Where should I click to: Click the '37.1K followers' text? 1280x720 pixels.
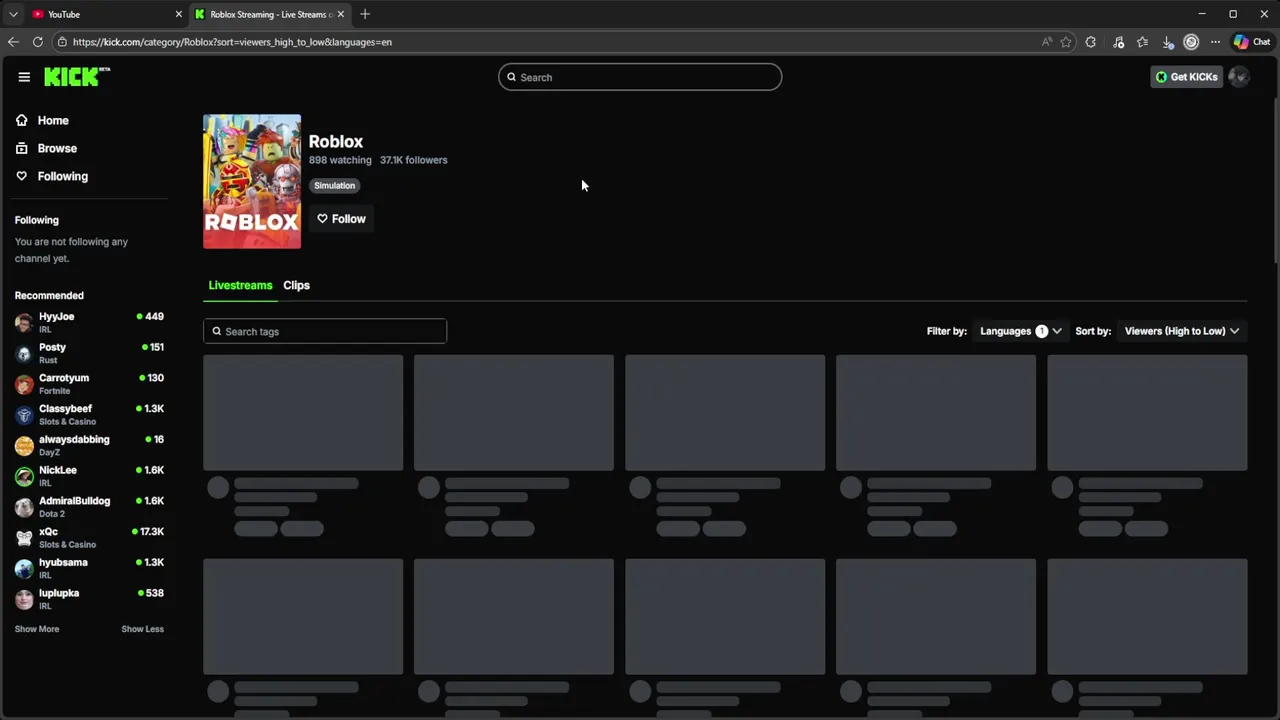[x=414, y=160]
